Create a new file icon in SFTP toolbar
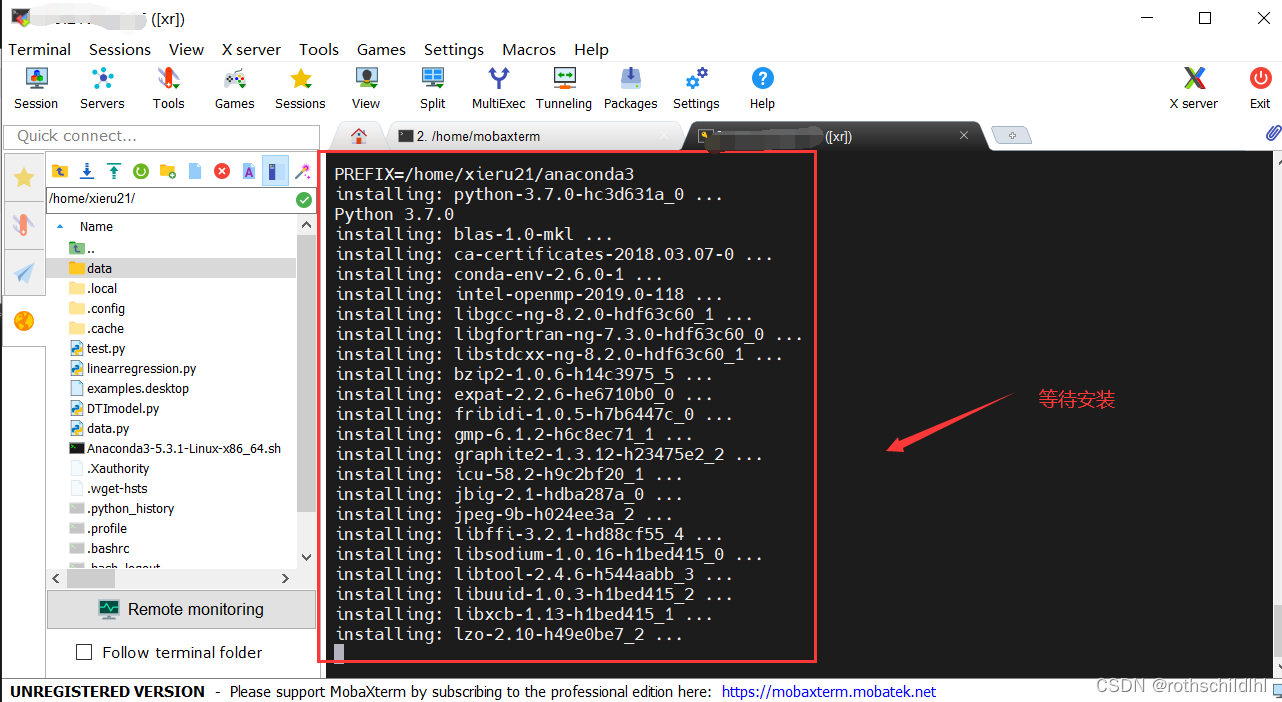The height and width of the screenshot is (702, 1282). tap(195, 171)
